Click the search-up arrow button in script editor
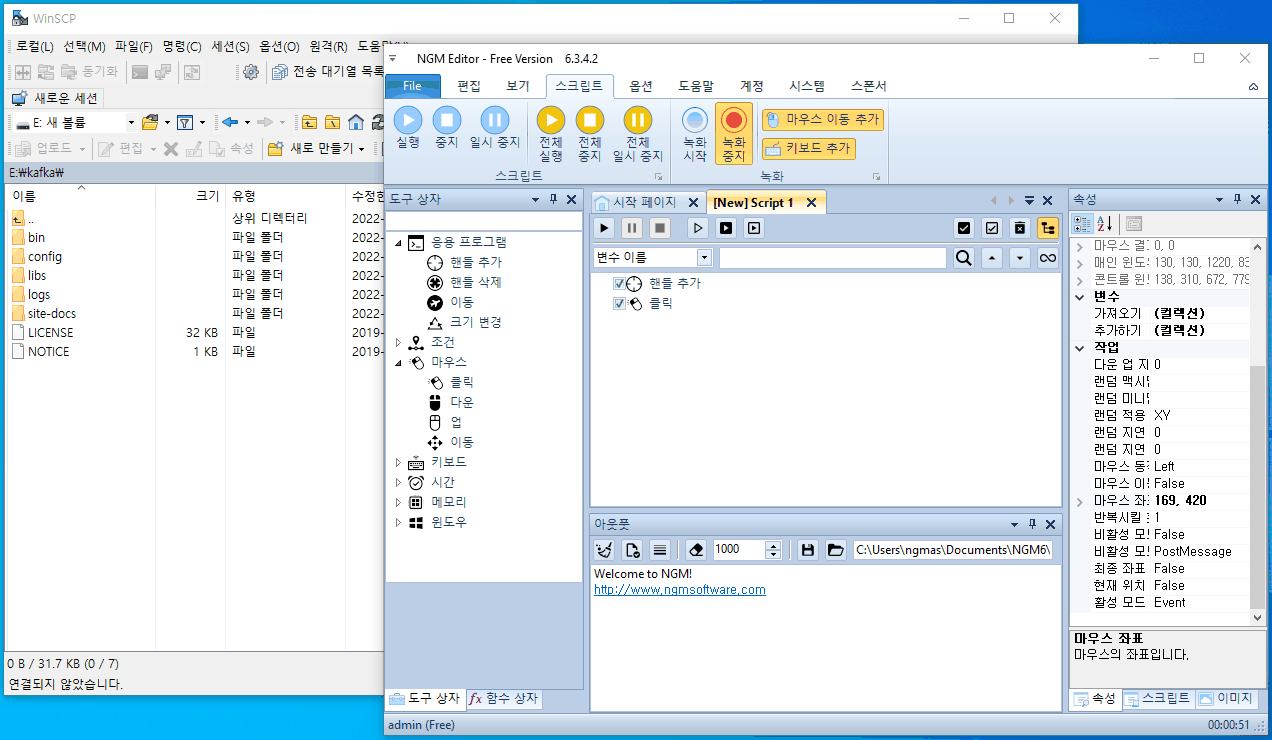Viewport: 1272px width, 740px height. pos(991,258)
